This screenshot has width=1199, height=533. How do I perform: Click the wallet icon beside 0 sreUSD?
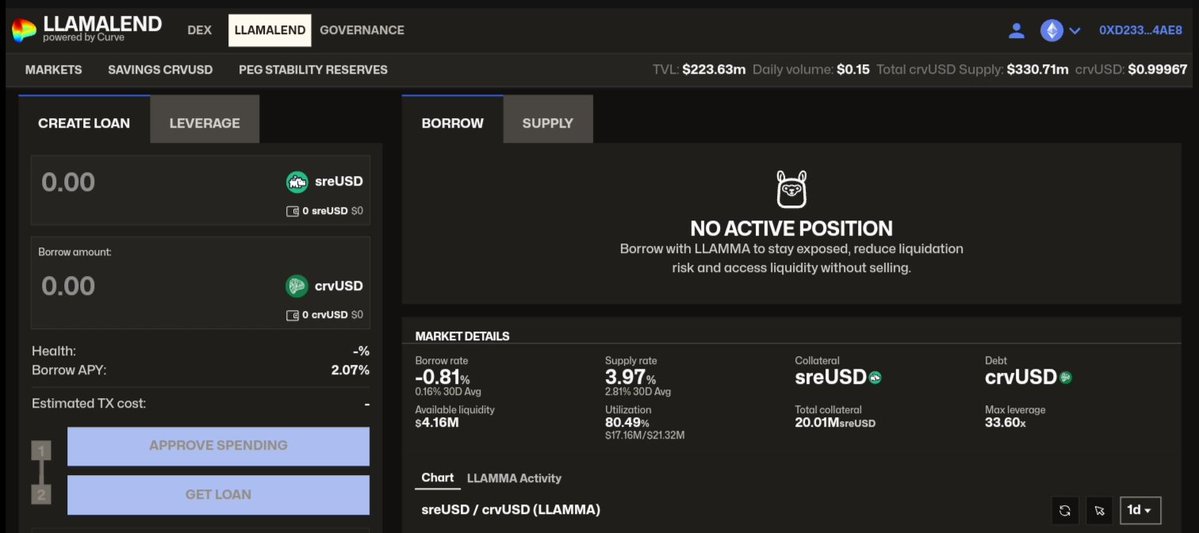click(x=292, y=211)
